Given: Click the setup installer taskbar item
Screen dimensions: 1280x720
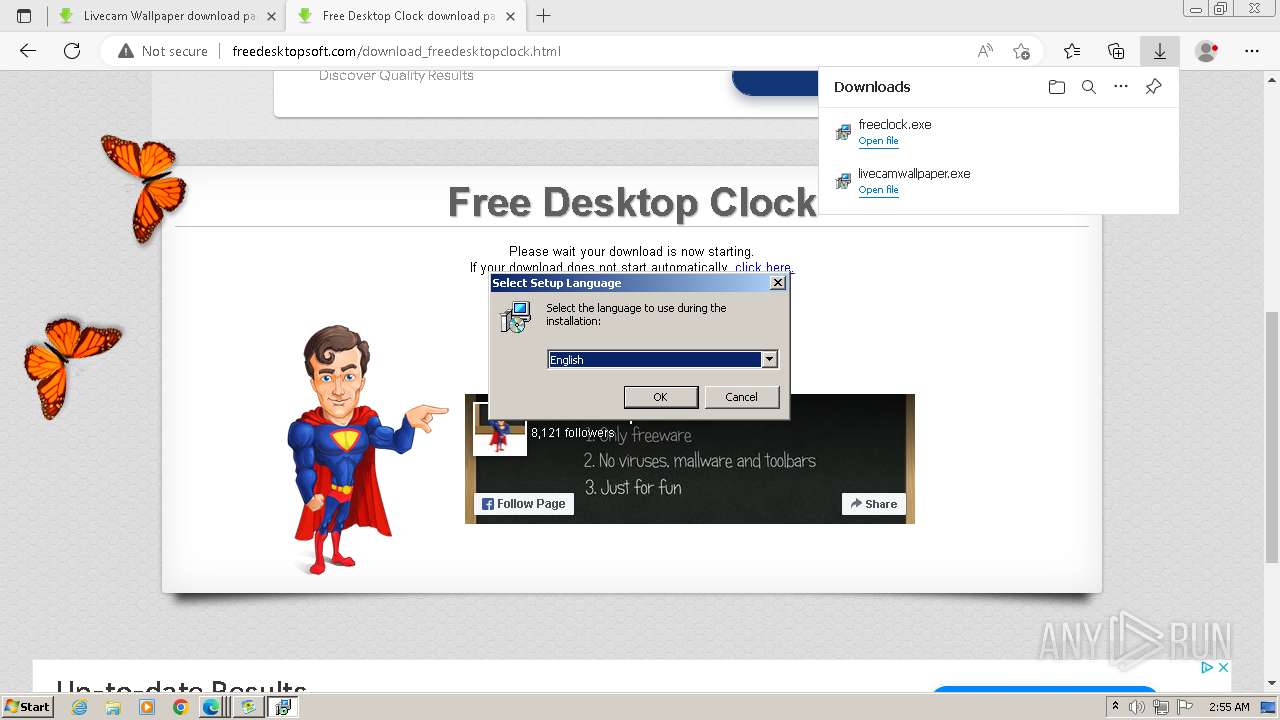Looking at the screenshot, I should 283,707.
